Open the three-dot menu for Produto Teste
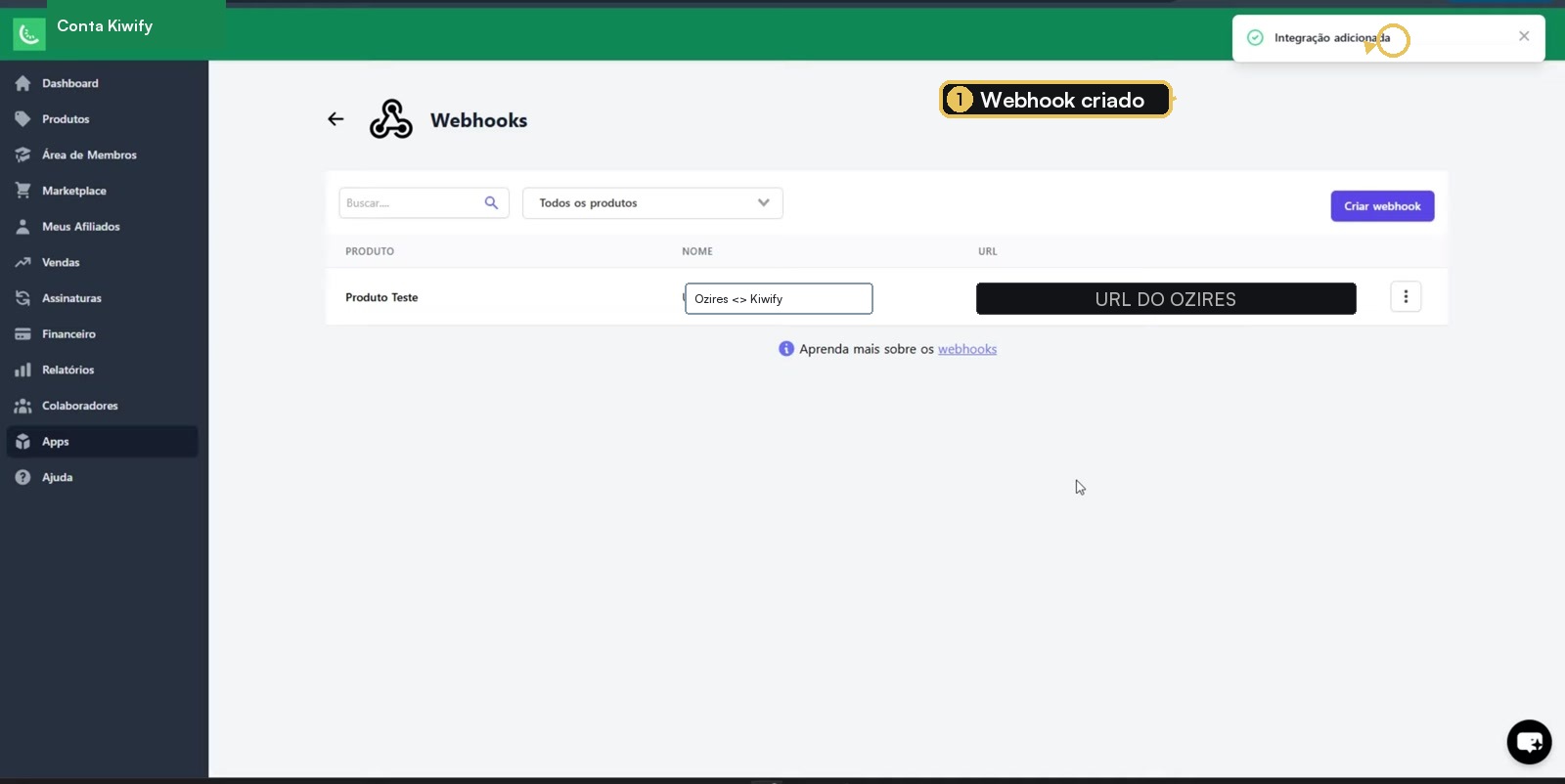 1406,296
